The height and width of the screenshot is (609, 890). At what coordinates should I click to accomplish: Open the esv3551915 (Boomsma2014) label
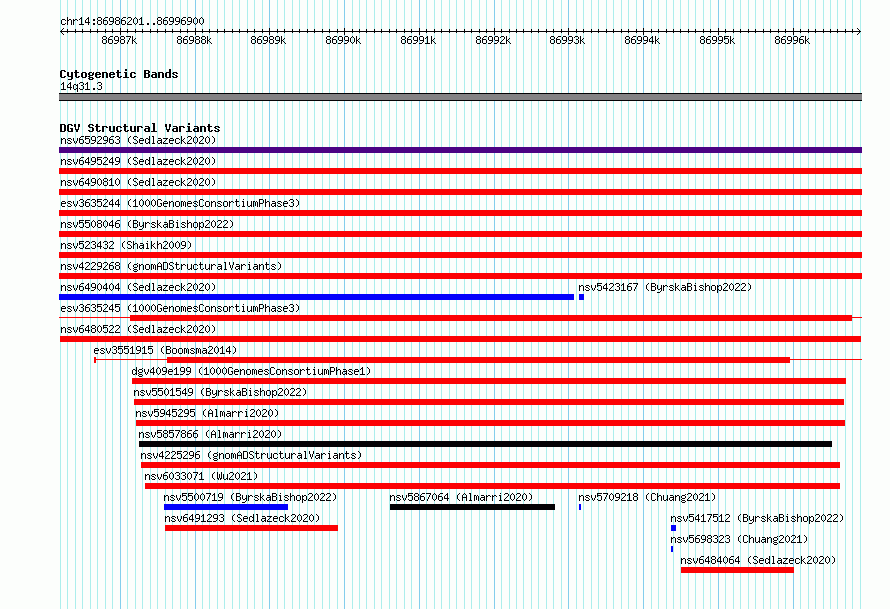165,350
